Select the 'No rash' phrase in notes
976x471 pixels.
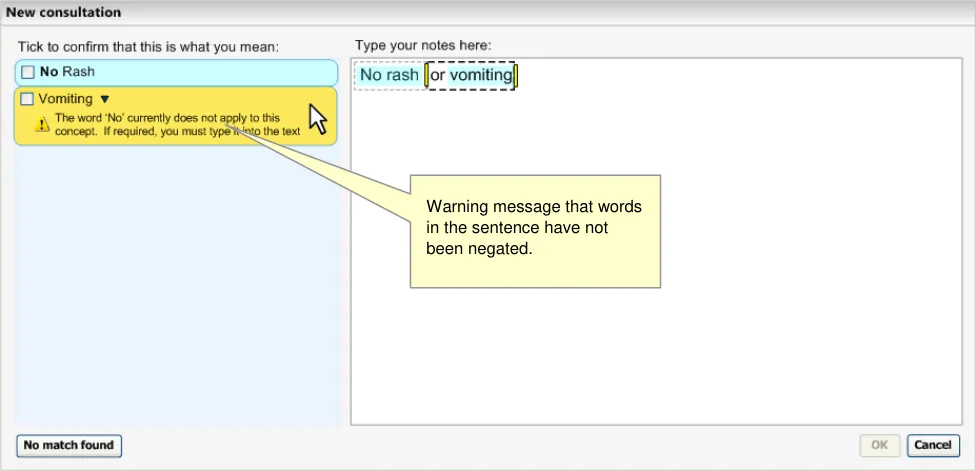[x=389, y=75]
